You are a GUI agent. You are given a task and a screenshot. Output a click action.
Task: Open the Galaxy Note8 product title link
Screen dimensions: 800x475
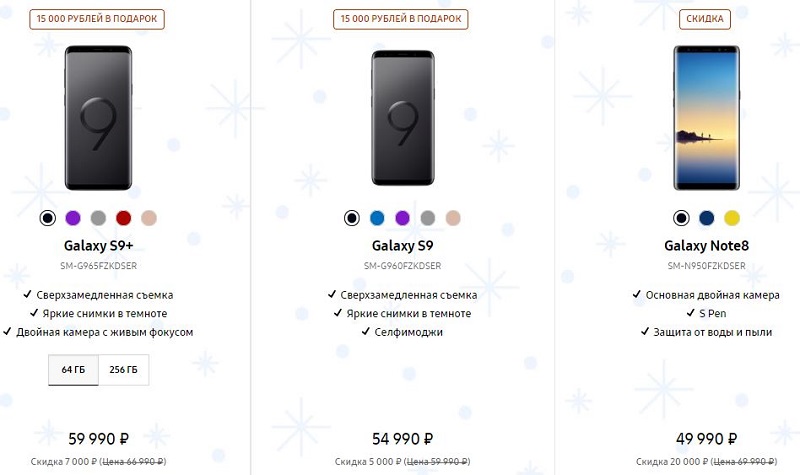point(706,245)
